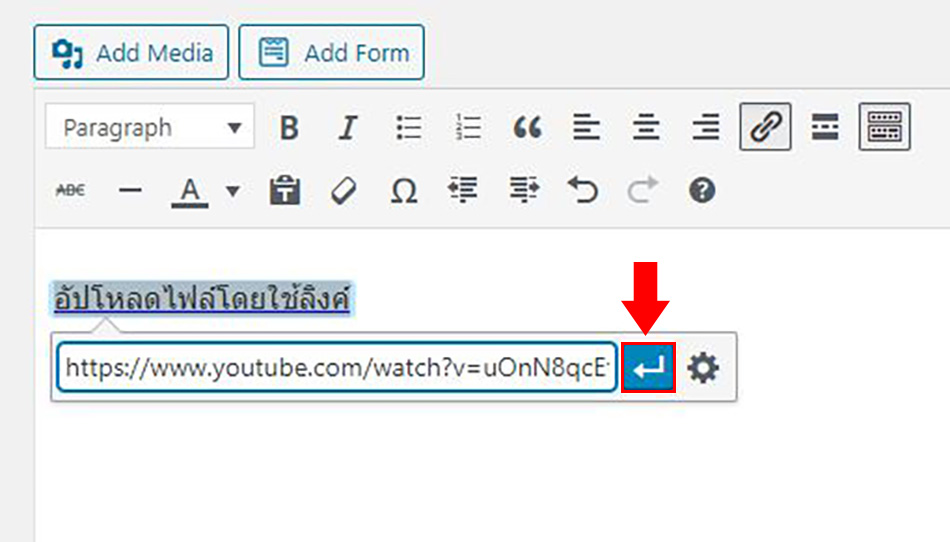950x542 pixels.
Task: Click the insert/edit link icon
Action: (x=765, y=127)
